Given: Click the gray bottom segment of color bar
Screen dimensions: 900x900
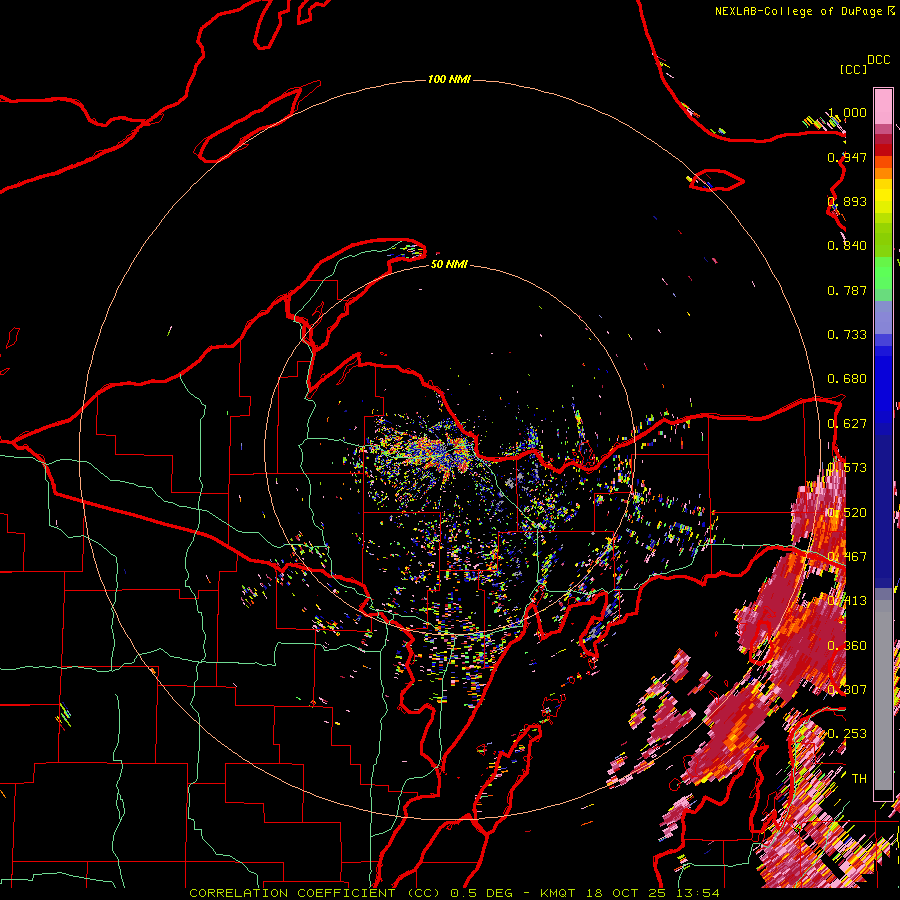Looking at the screenshot, I should pyautogui.click(x=883, y=695).
